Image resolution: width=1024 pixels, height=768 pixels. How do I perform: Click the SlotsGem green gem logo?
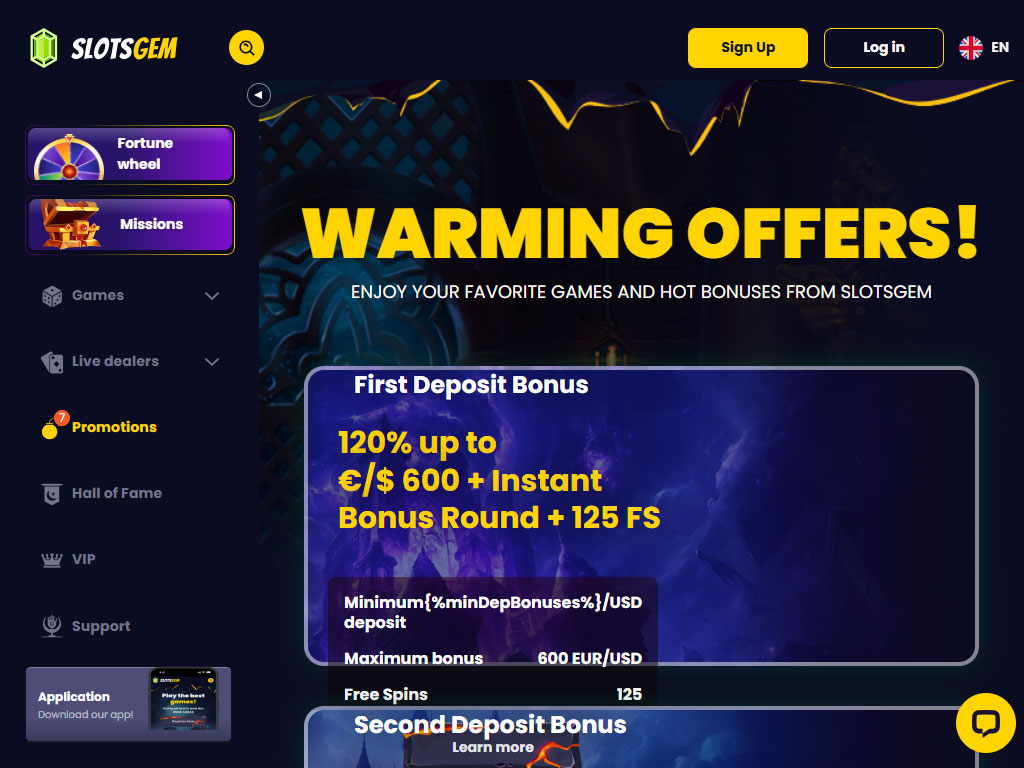[x=44, y=48]
